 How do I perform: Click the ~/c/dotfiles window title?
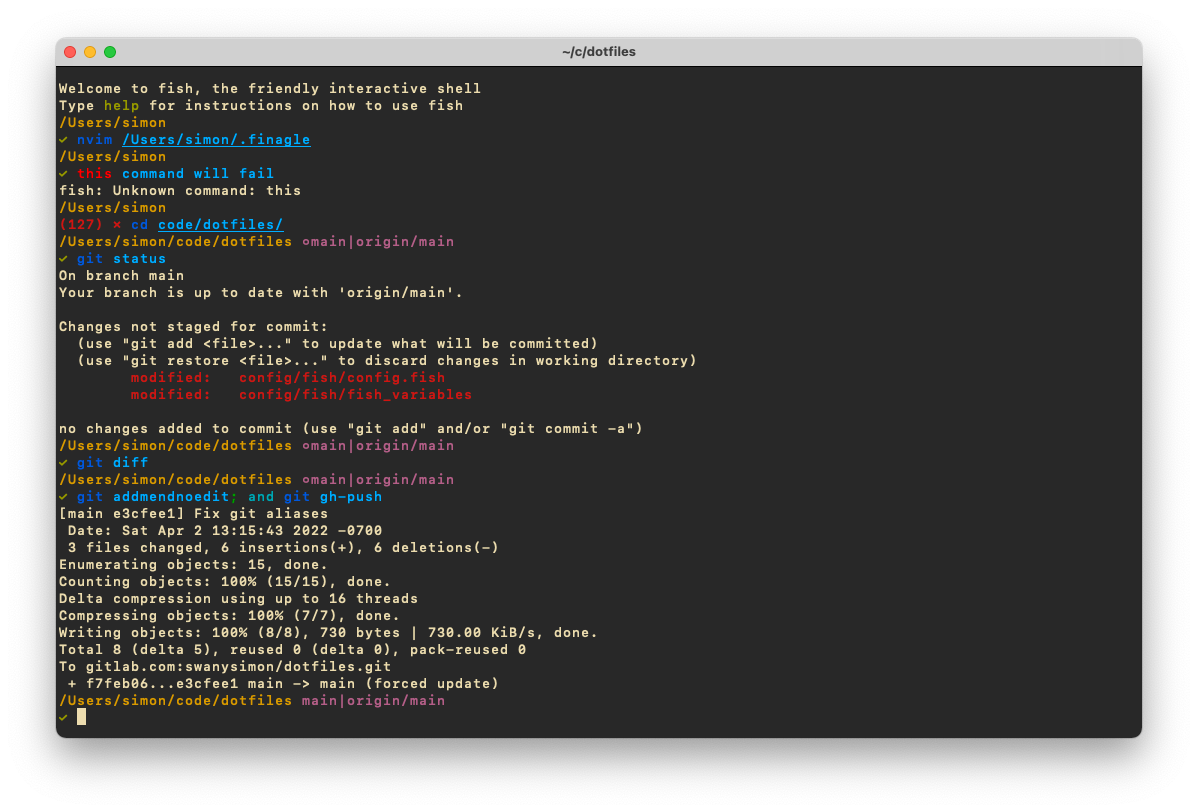coord(599,51)
